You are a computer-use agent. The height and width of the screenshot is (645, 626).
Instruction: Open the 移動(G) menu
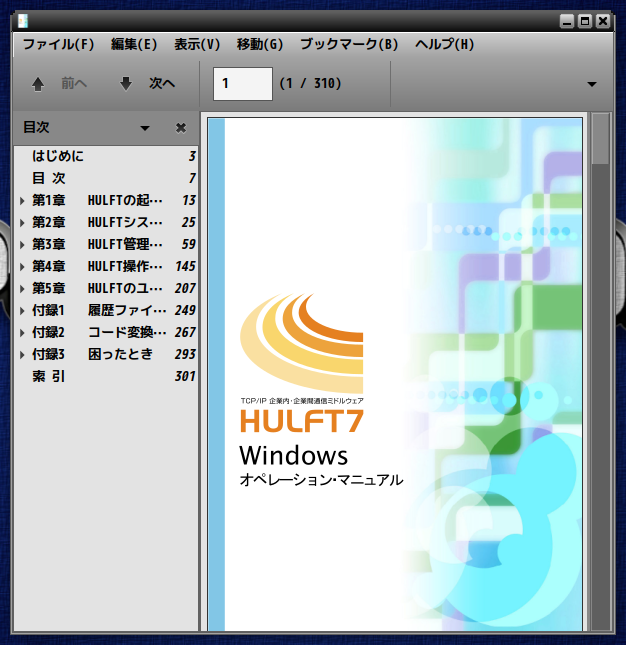[x=260, y=44]
